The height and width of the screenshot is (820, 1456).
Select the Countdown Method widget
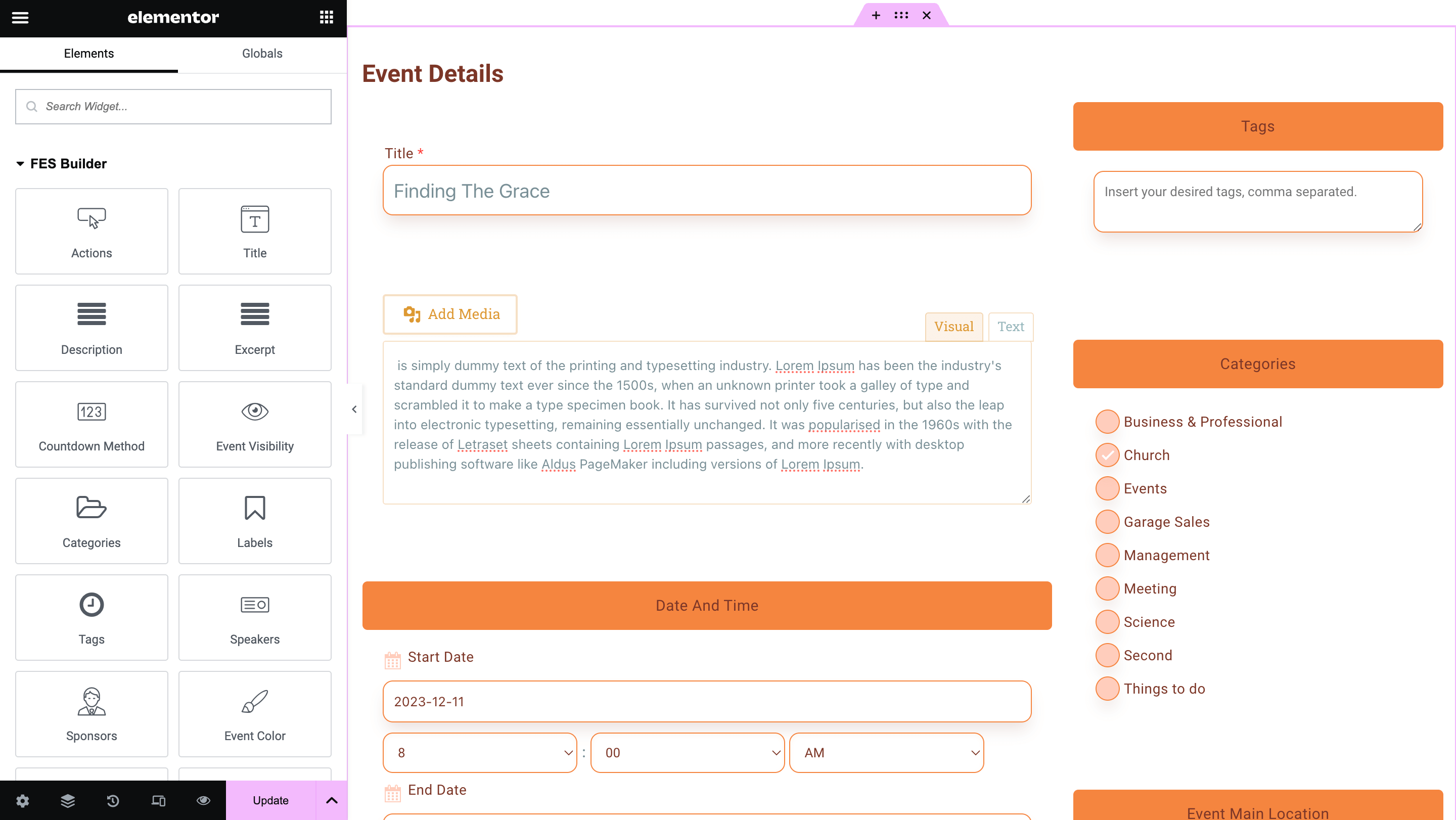point(92,424)
